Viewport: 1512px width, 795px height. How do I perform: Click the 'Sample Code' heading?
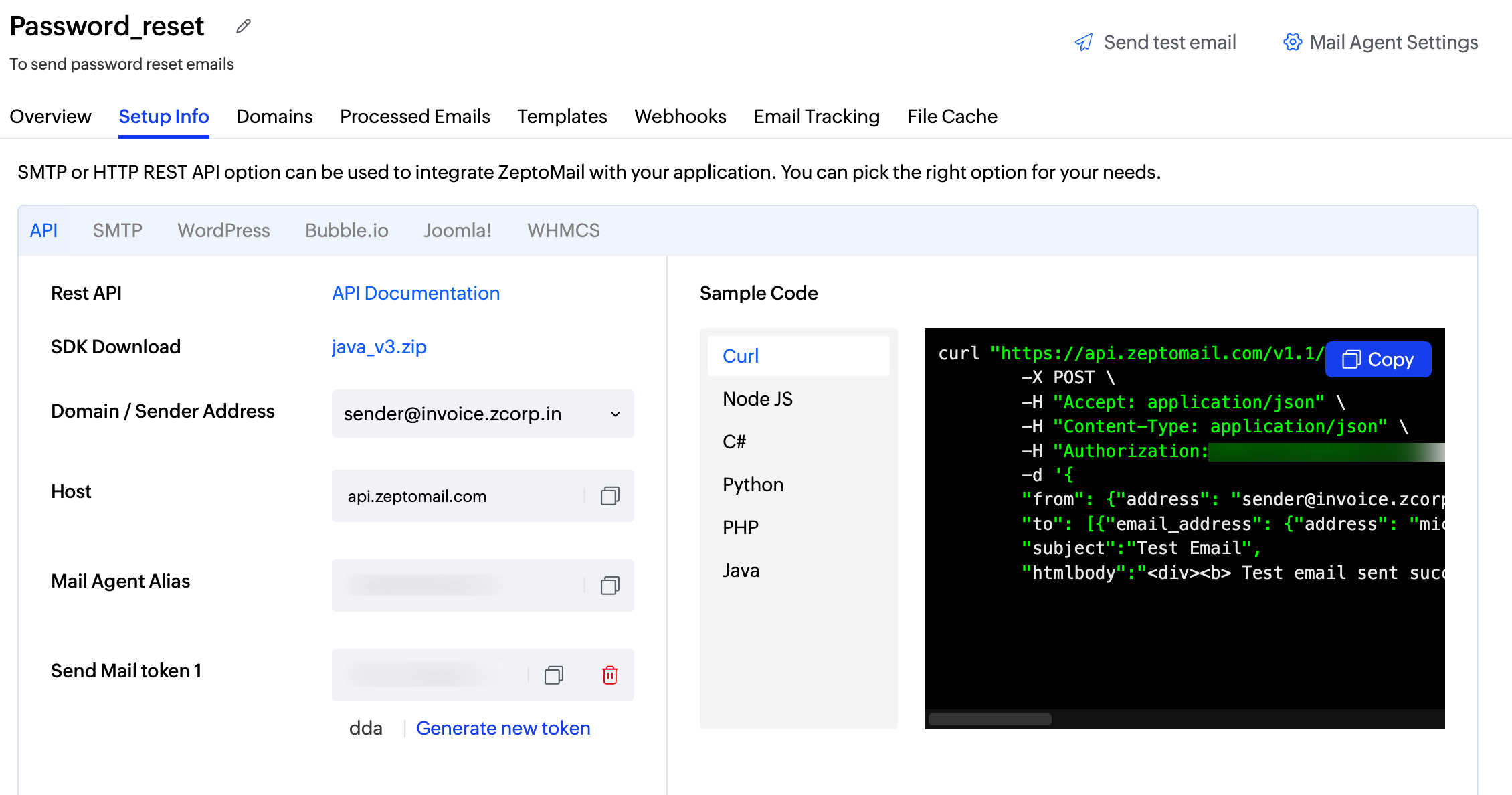click(759, 293)
